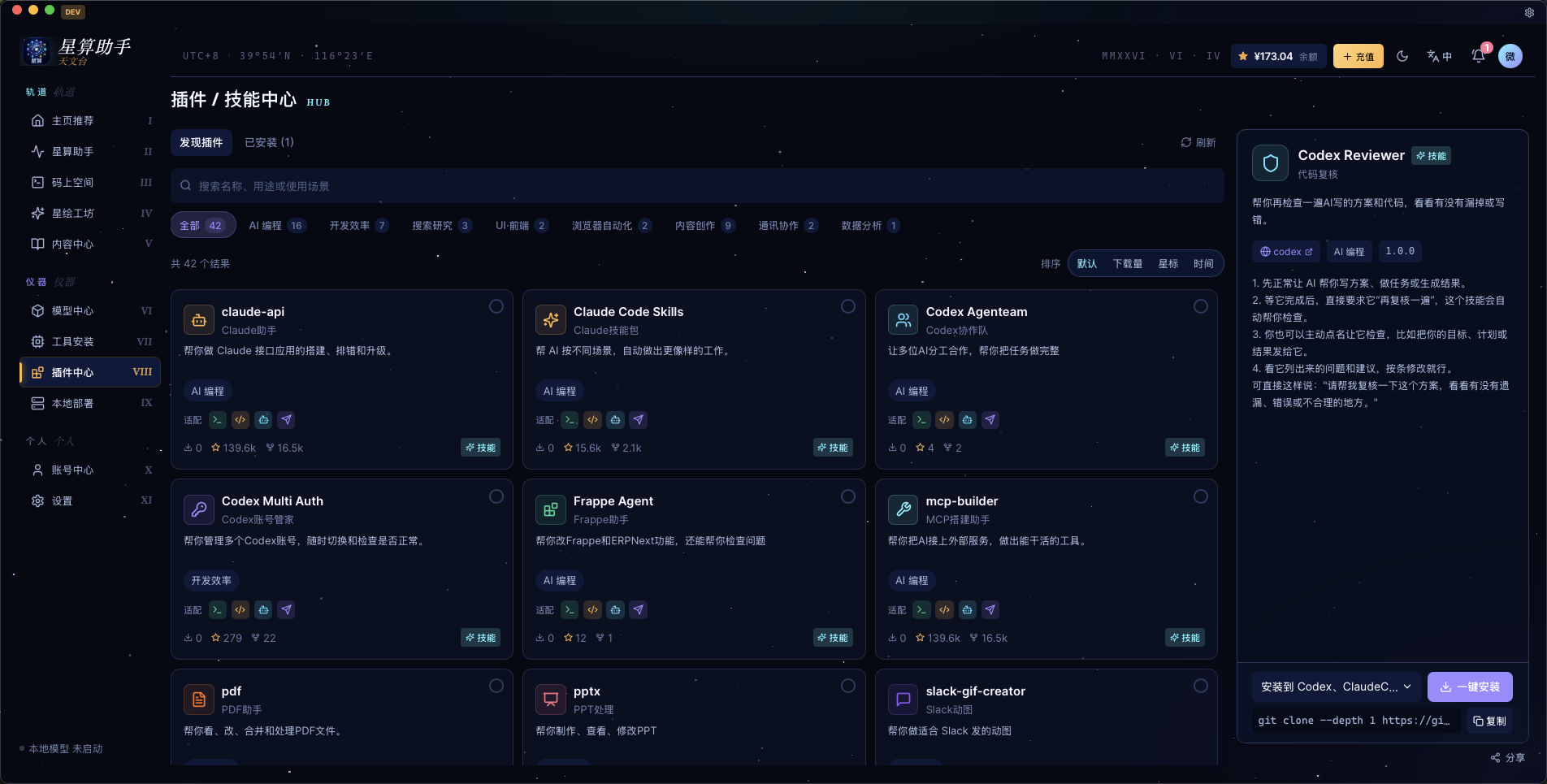Sort results by 下载量

(1128, 264)
